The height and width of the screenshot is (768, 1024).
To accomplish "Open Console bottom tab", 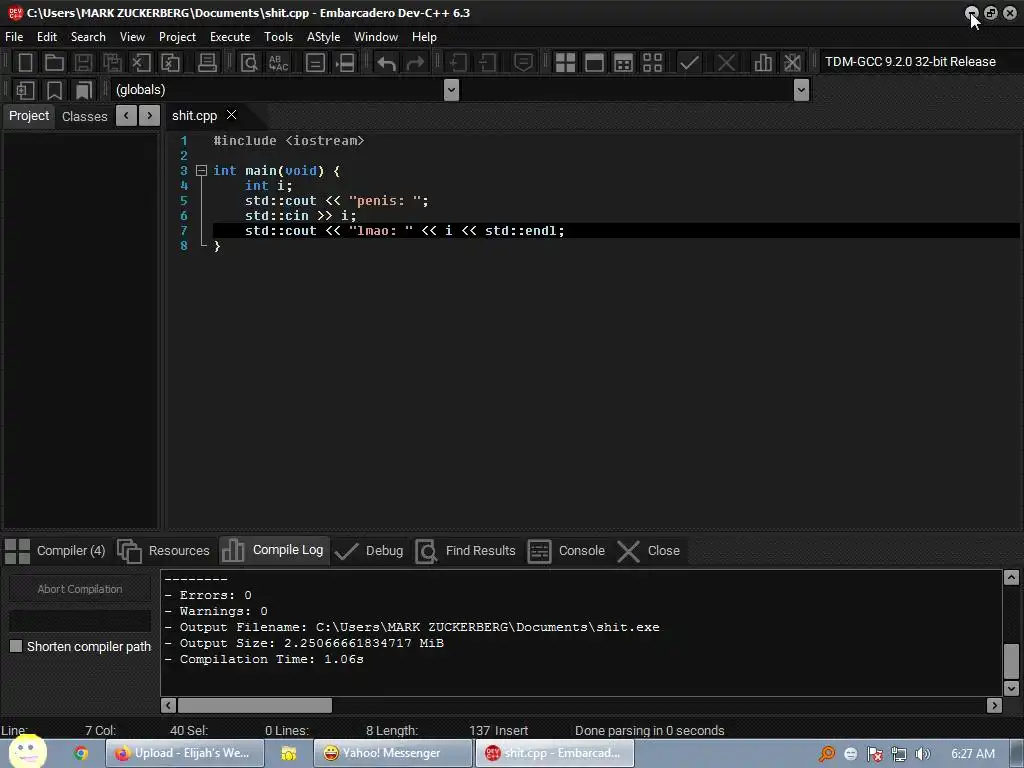I will click(x=566, y=551).
